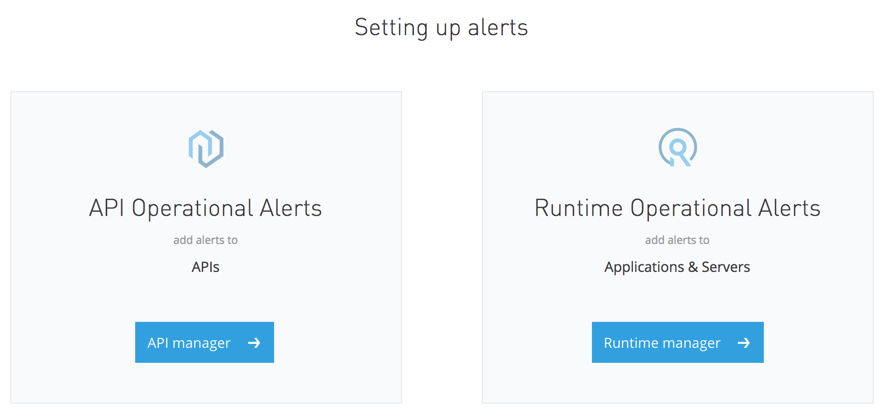Select the API Operational Alerts heading
Image resolution: width=884 pixels, height=416 pixels.
pos(206,208)
